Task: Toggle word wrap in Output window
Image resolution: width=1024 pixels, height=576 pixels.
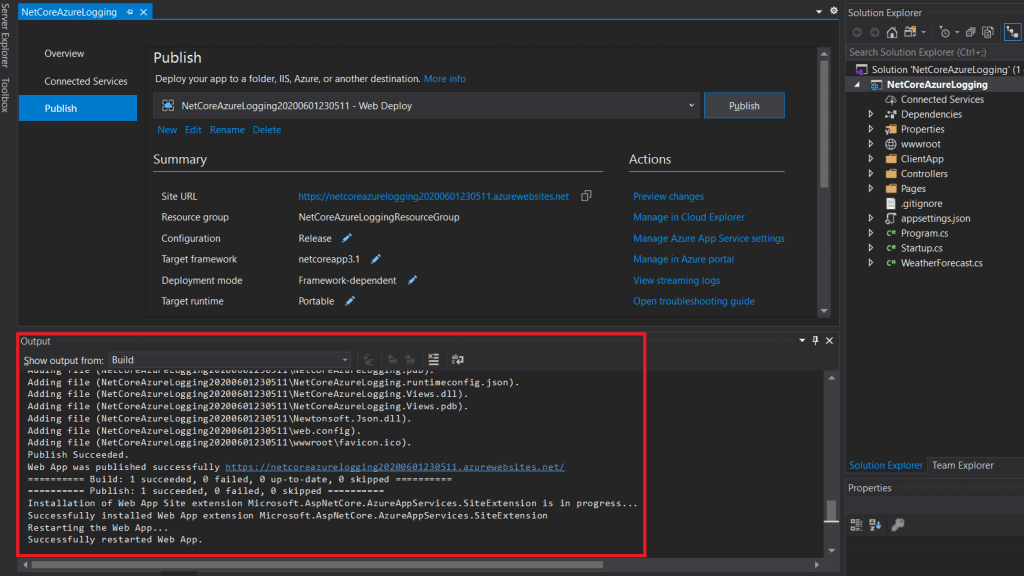Action: click(x=458, y=360)
